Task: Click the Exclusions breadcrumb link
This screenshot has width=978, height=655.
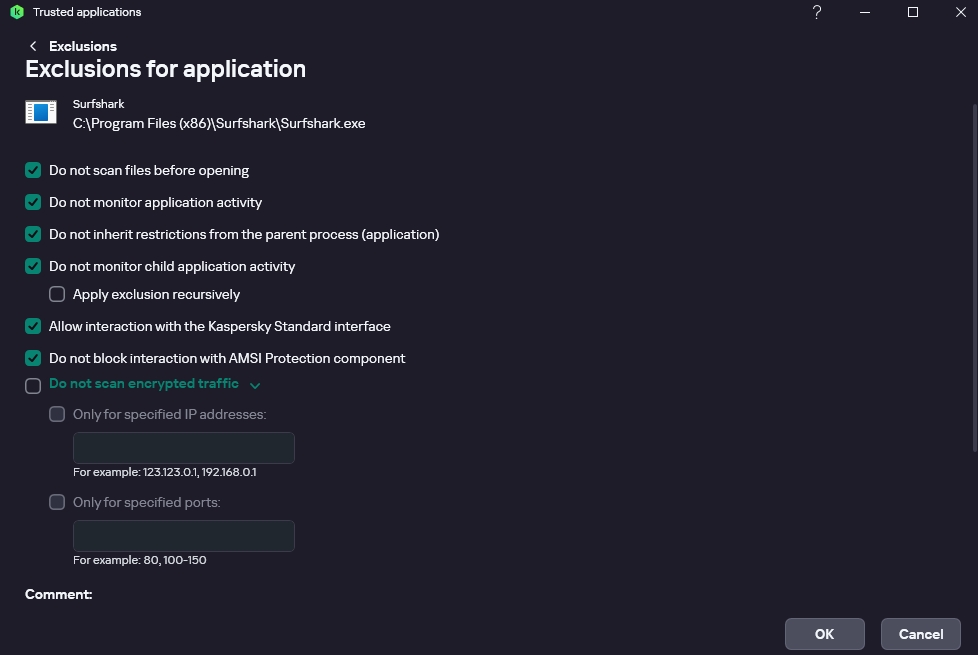Action: coord(83,46)
